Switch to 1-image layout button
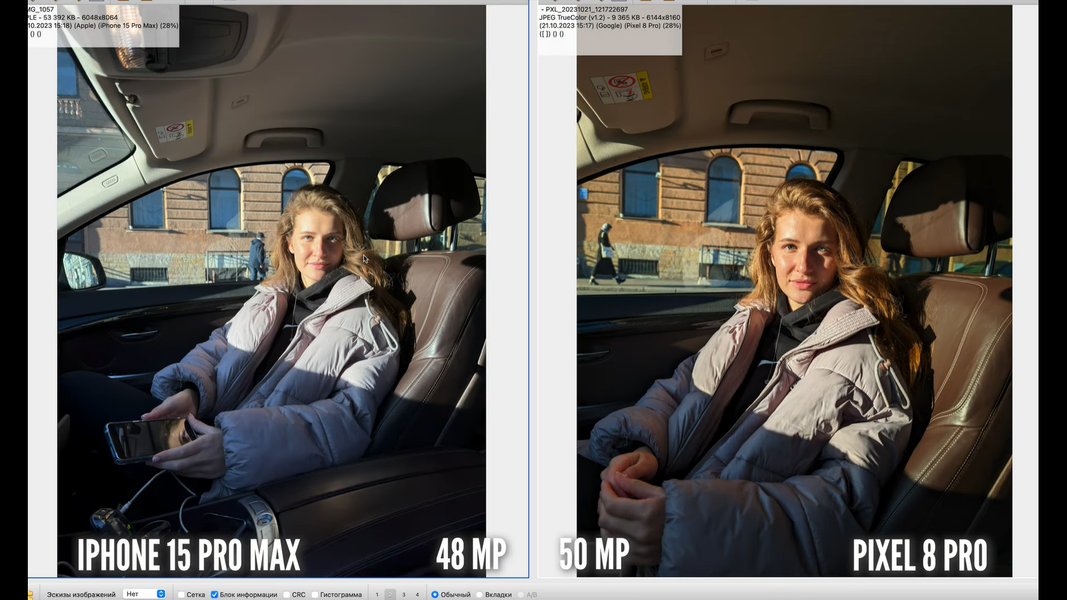The height and width of the screenshot is (600, 1067). coord(377,594)
